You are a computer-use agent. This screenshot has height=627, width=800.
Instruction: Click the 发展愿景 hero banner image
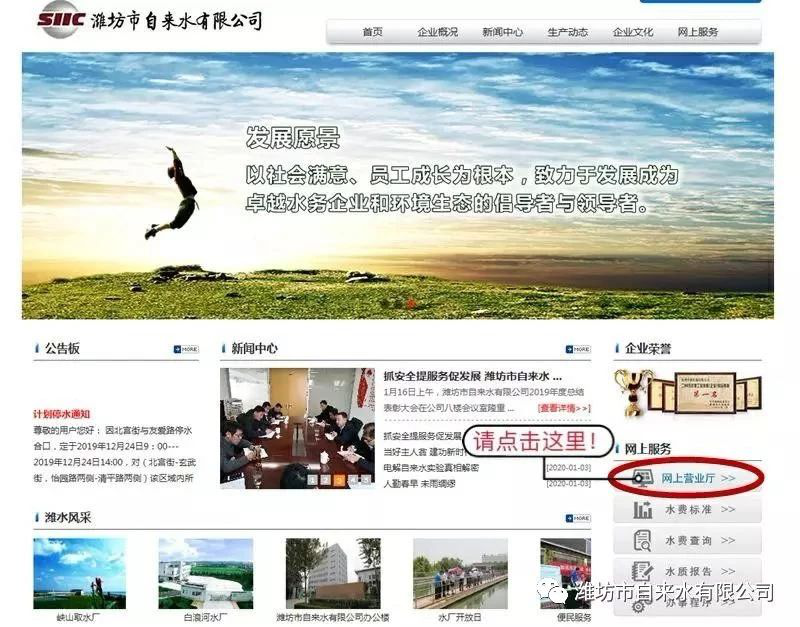tap(397, 185)
